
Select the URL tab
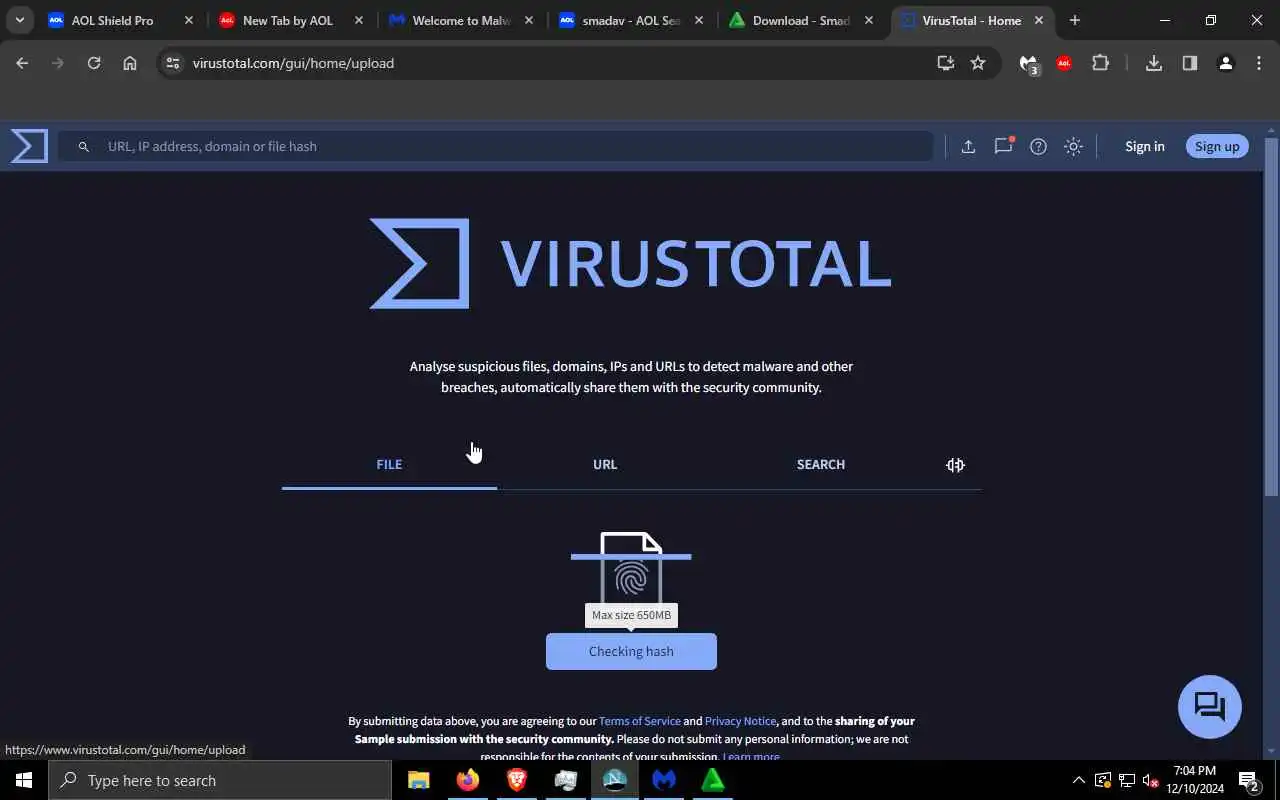point(605,464)
